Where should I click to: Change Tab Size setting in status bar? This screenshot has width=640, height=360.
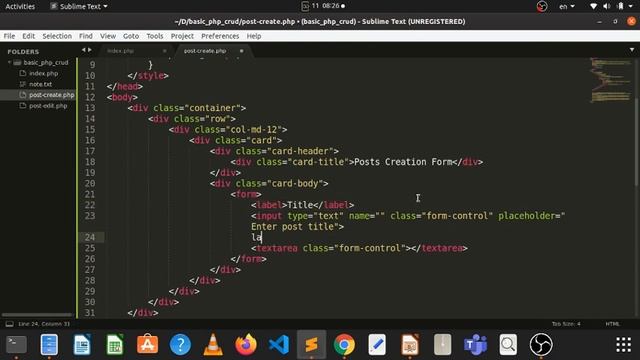566,324
